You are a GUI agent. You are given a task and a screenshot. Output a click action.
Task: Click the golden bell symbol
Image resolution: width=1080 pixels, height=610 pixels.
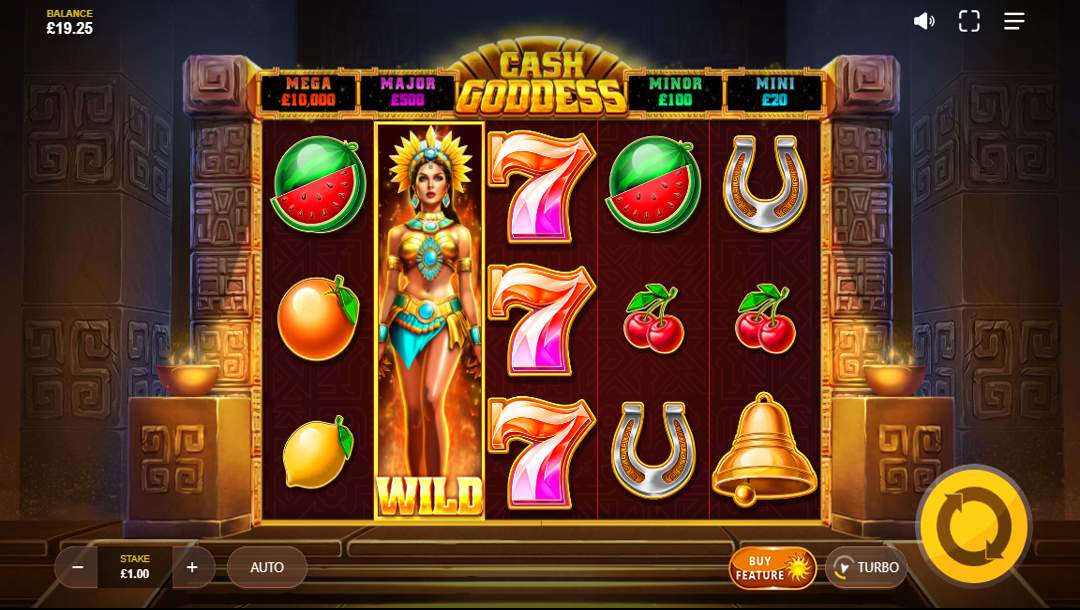point(764,449)
